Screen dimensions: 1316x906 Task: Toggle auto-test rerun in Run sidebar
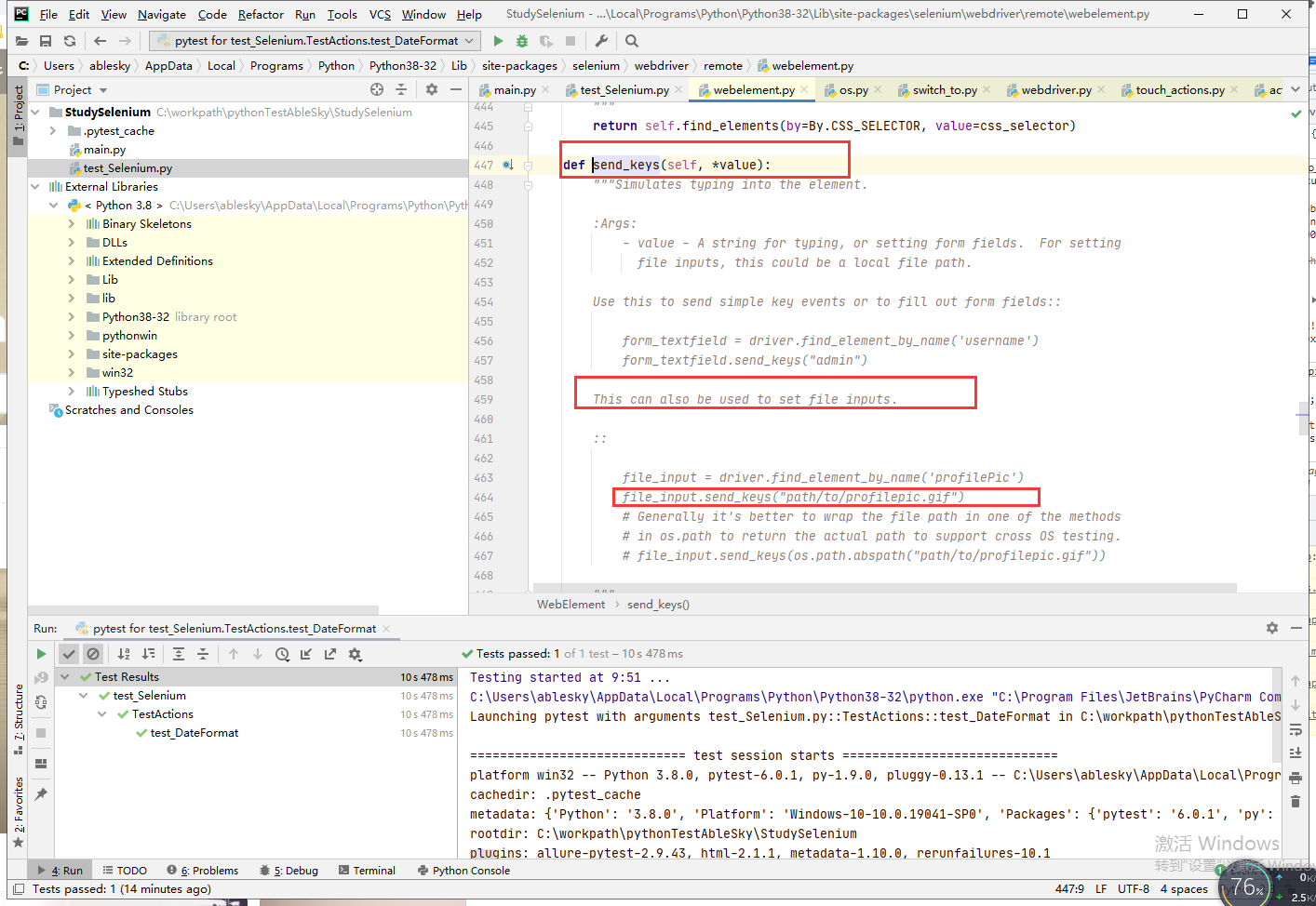tap(41, 702)
